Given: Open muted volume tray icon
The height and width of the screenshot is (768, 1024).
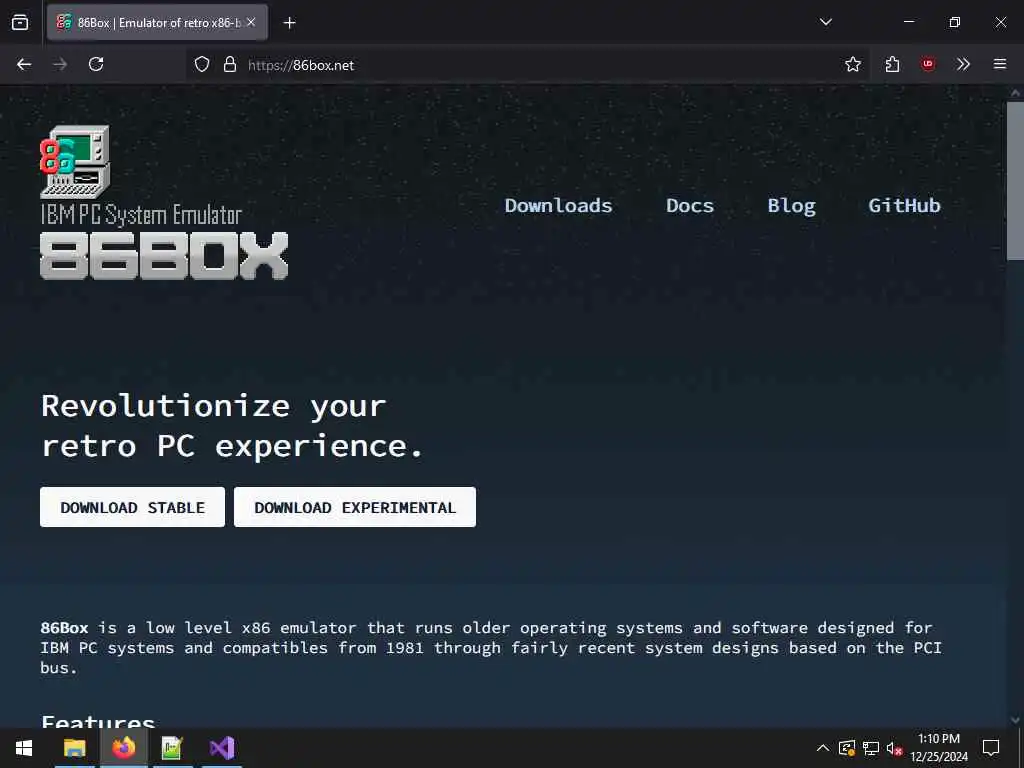Looking at the screenshot, I should click(894, 748).
